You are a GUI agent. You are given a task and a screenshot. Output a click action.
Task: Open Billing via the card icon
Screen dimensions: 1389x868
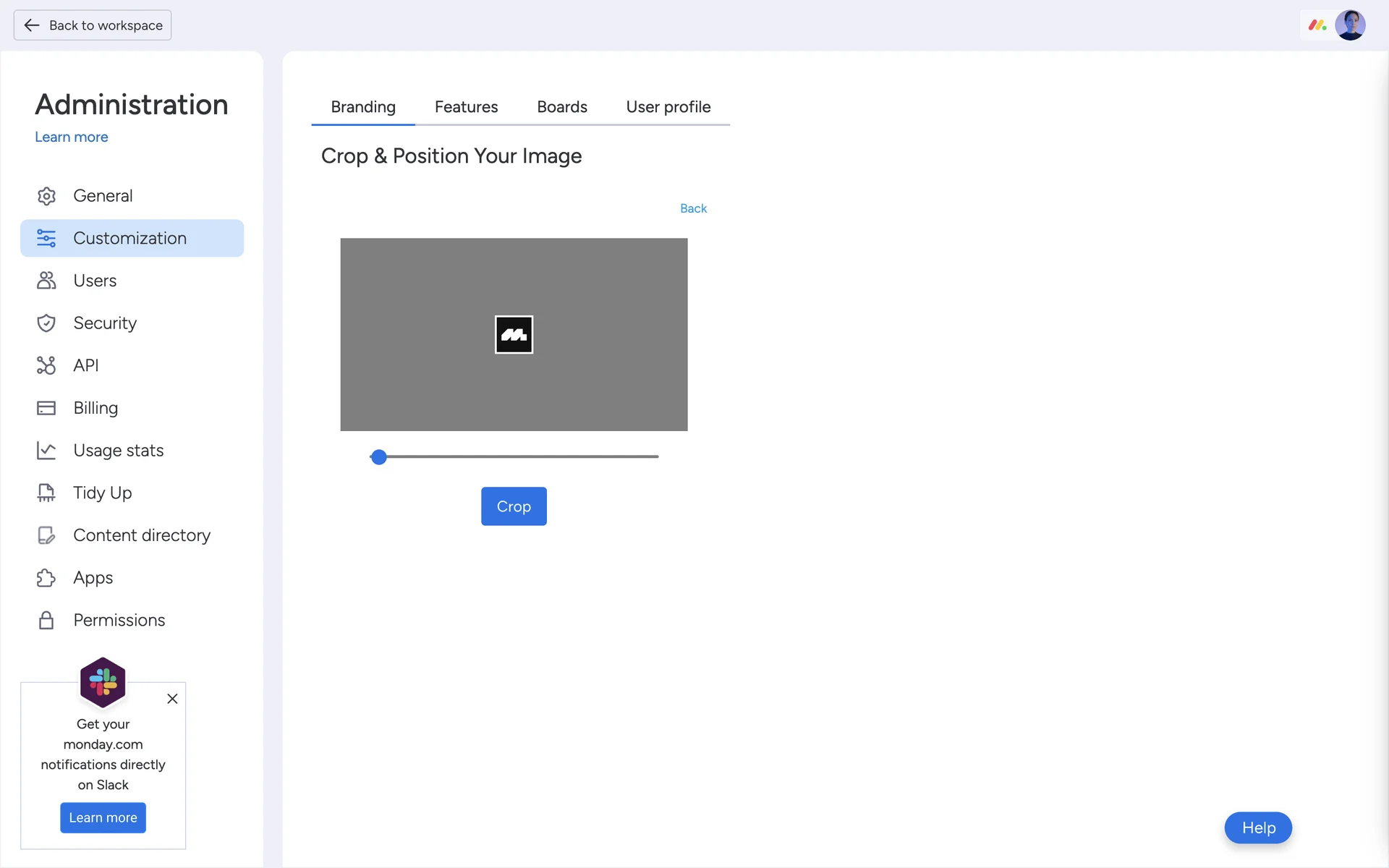[46, 408]
